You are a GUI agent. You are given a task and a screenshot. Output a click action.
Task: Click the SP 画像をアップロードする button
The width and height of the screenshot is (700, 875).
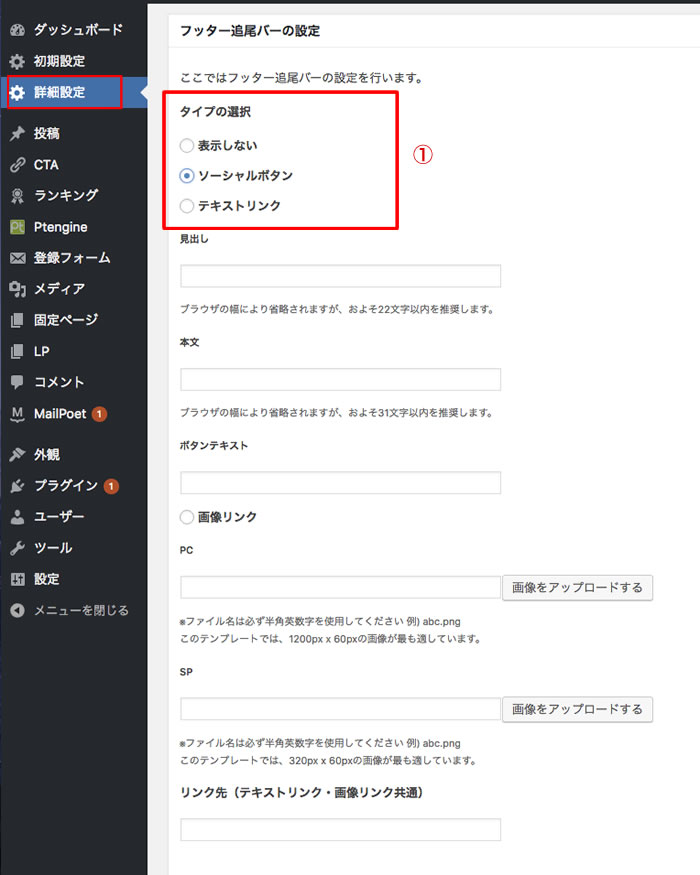click(x=577, y=709)
